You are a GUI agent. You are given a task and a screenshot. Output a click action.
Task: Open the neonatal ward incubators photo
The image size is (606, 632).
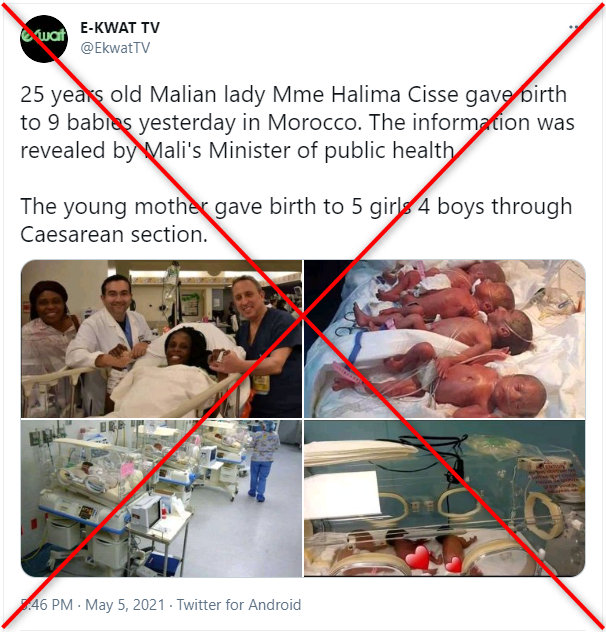(161, 498)
